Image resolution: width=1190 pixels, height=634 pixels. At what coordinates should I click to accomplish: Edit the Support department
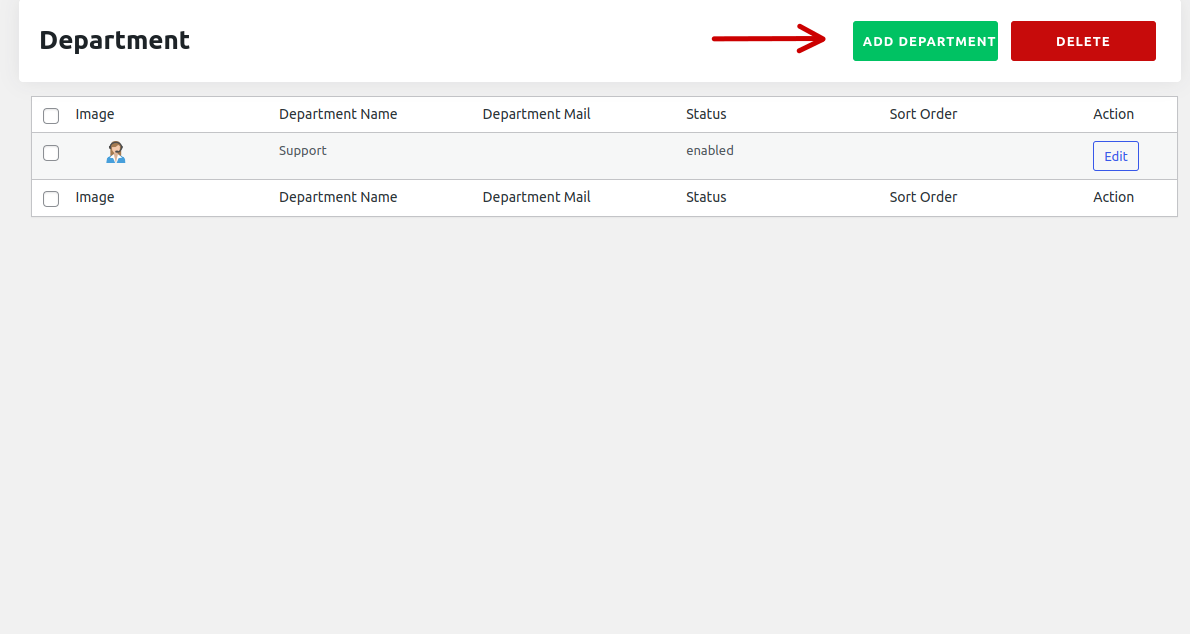point(1116,156)
